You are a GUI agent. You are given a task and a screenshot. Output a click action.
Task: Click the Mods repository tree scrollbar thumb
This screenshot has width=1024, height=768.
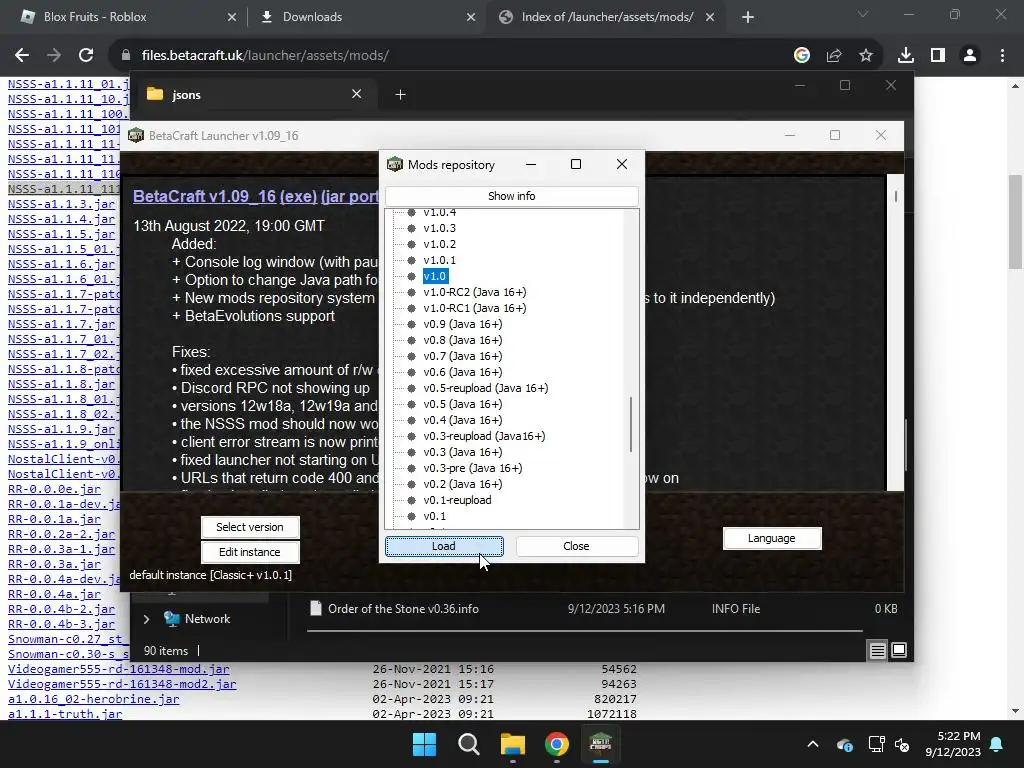point(631,424)
